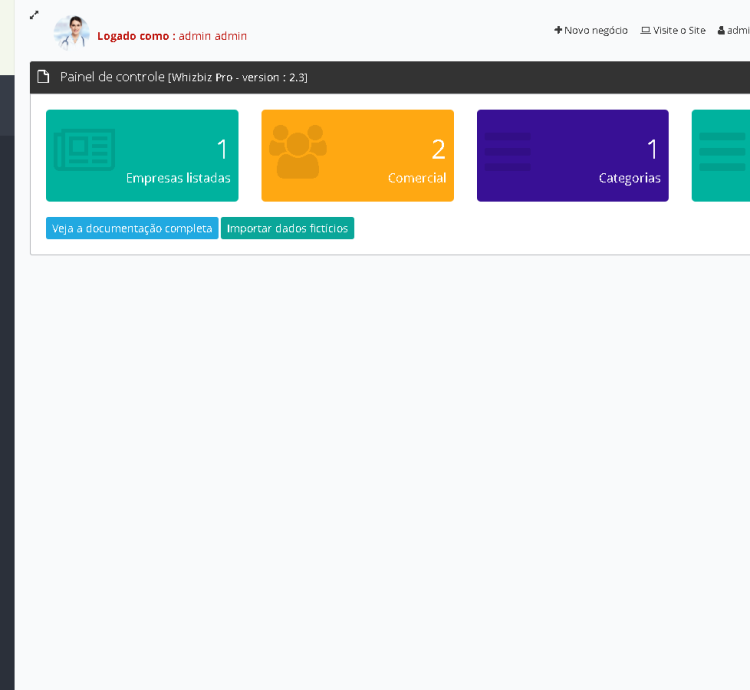
Task: Click the count 1 on Empresas listadas card
Action: click(222, 149)
